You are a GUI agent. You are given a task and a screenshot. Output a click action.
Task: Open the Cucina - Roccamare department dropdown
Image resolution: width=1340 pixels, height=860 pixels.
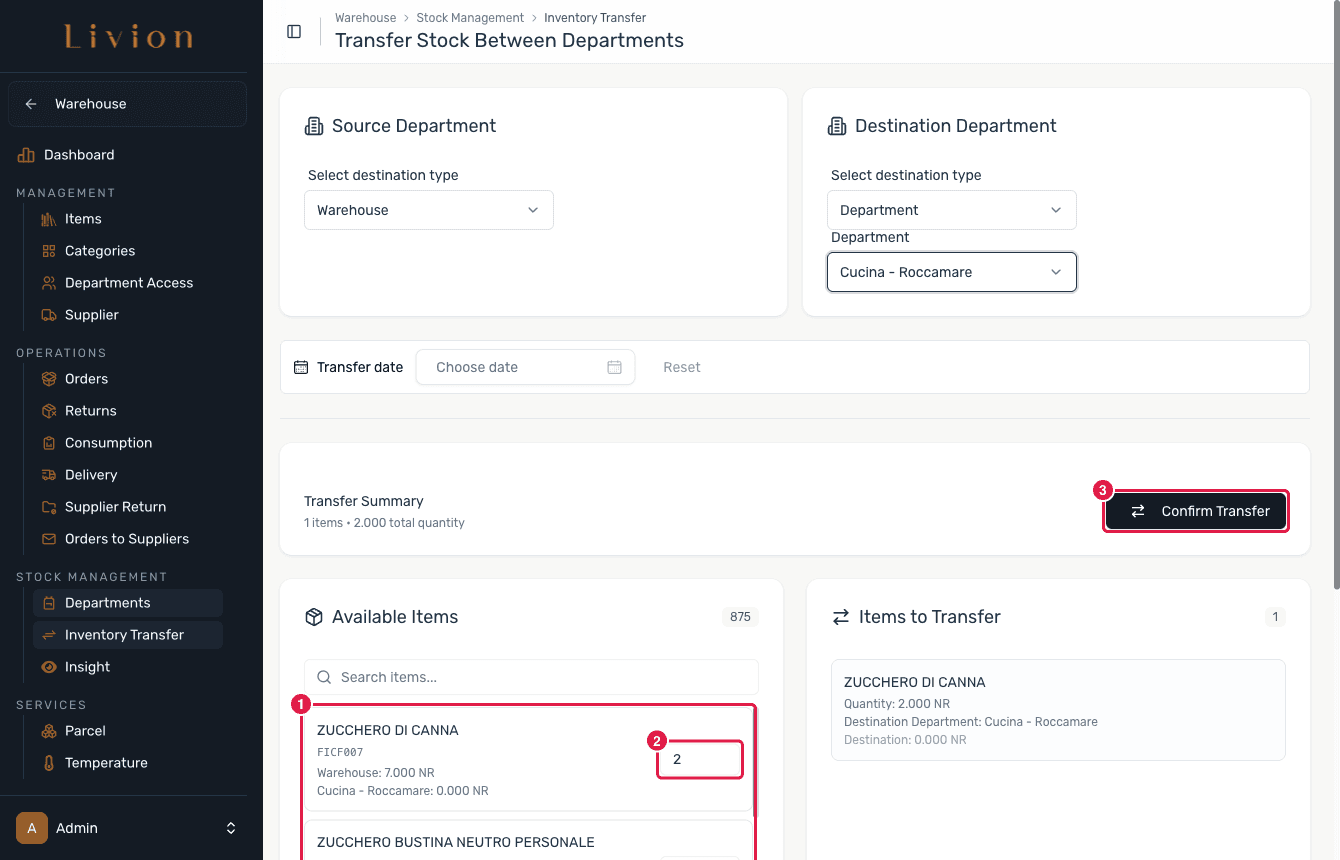(x=952, y=272)
